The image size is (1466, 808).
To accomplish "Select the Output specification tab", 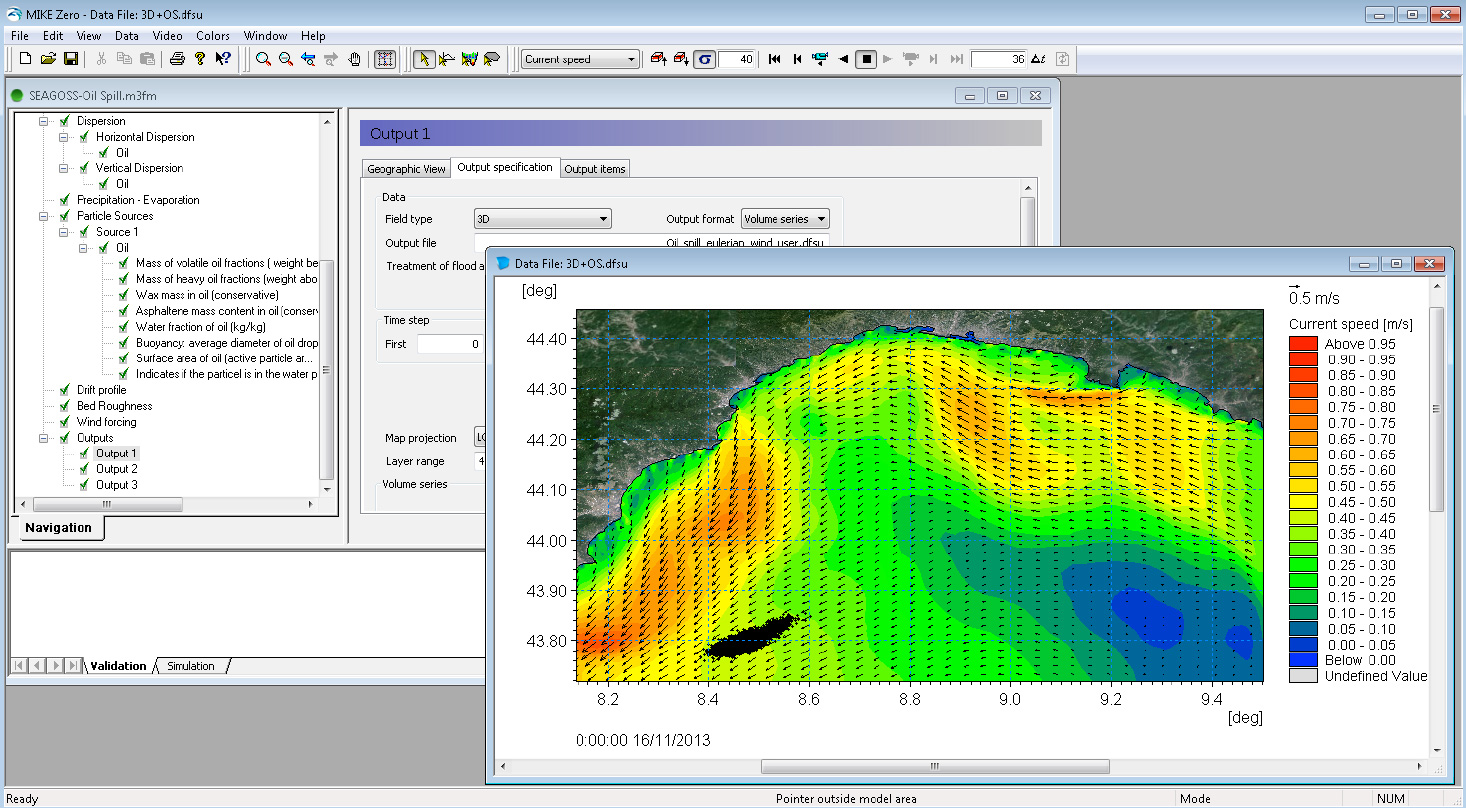I will coord(505,167).
